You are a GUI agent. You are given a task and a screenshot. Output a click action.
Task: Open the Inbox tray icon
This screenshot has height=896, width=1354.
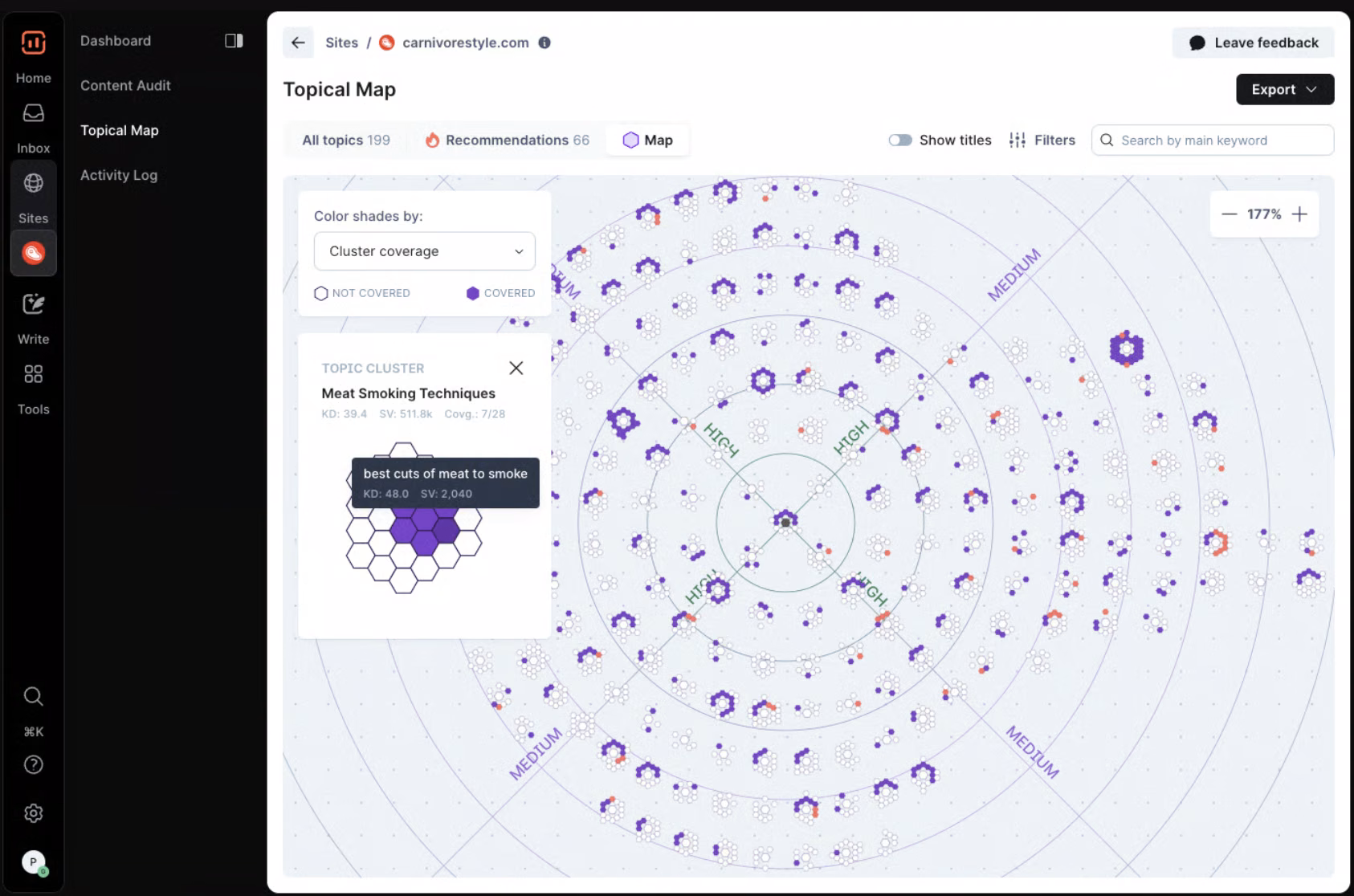pyautogui.click(x=33, y=113)
